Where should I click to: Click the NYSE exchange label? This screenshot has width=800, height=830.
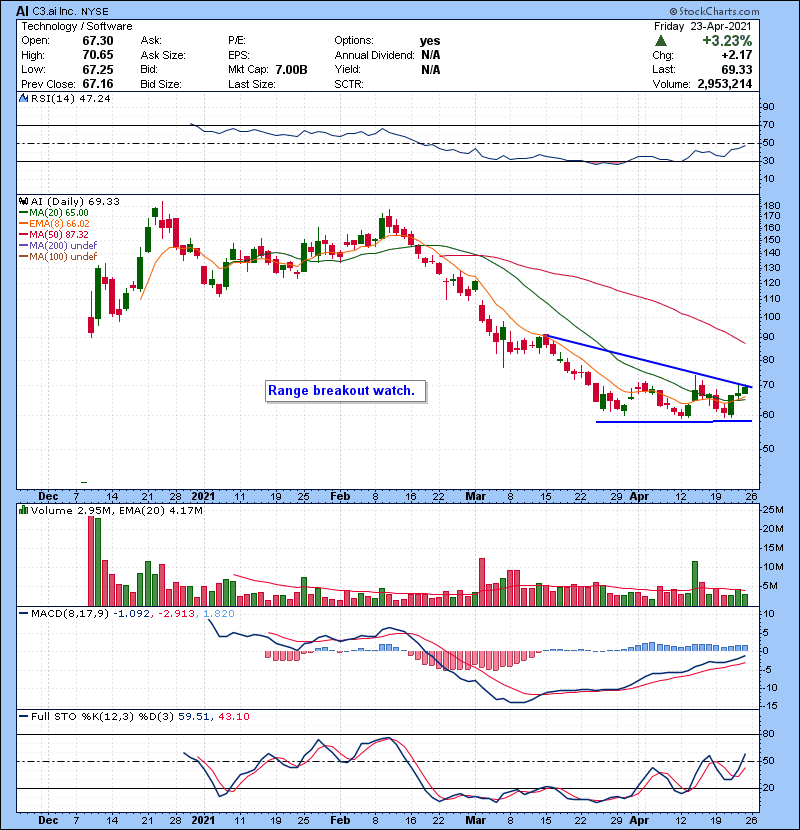(x=95, y=12)
